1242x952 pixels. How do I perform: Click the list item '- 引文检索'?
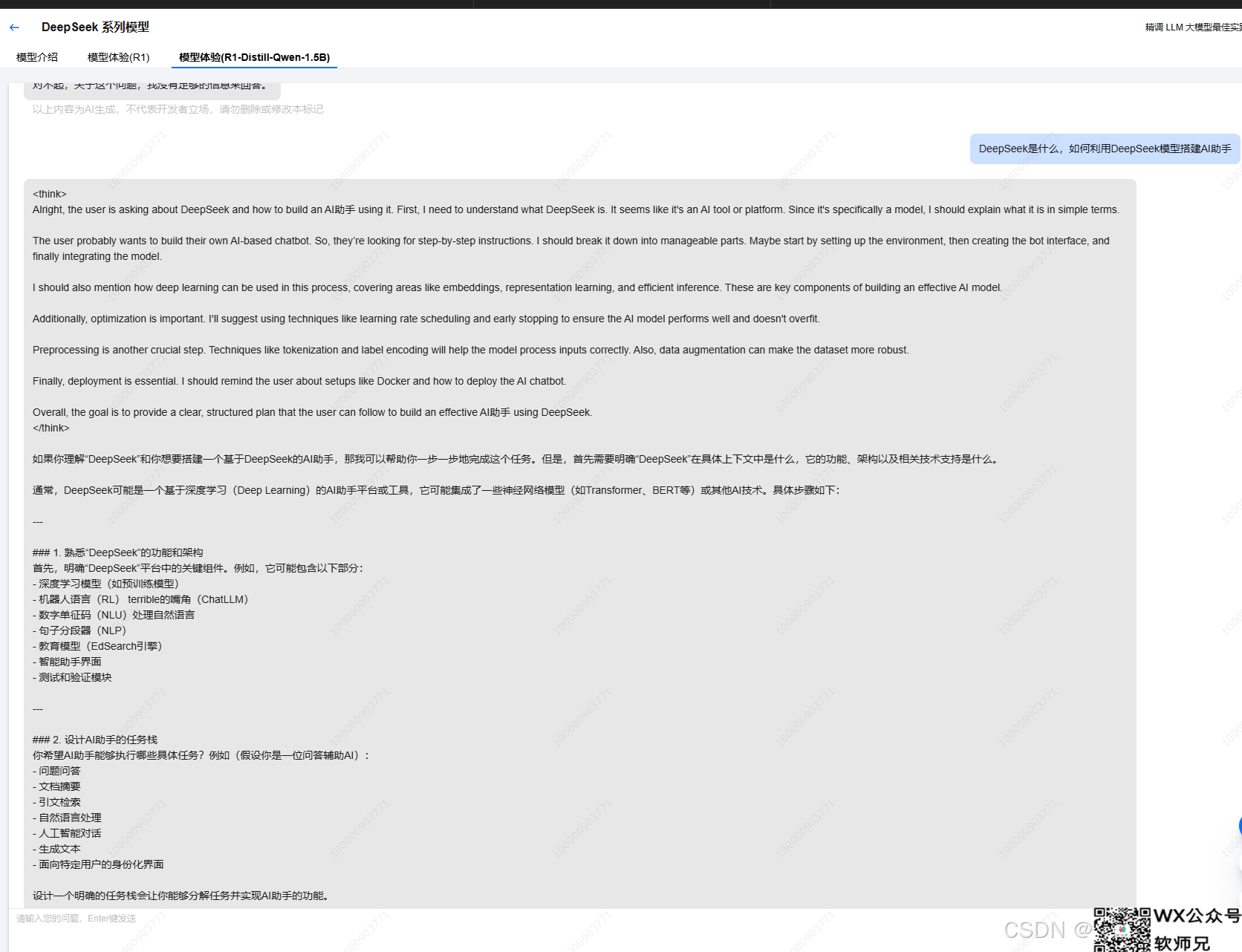(56, 802)
